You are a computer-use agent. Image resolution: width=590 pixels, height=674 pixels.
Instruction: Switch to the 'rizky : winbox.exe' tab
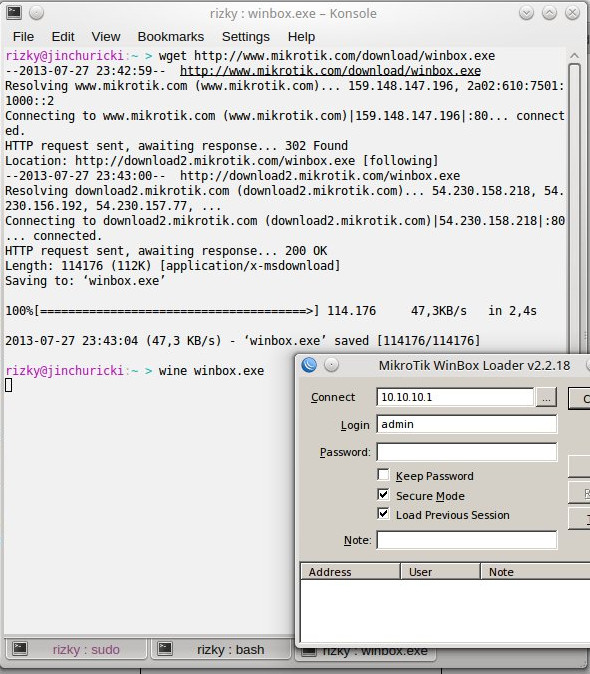[366, 653]
